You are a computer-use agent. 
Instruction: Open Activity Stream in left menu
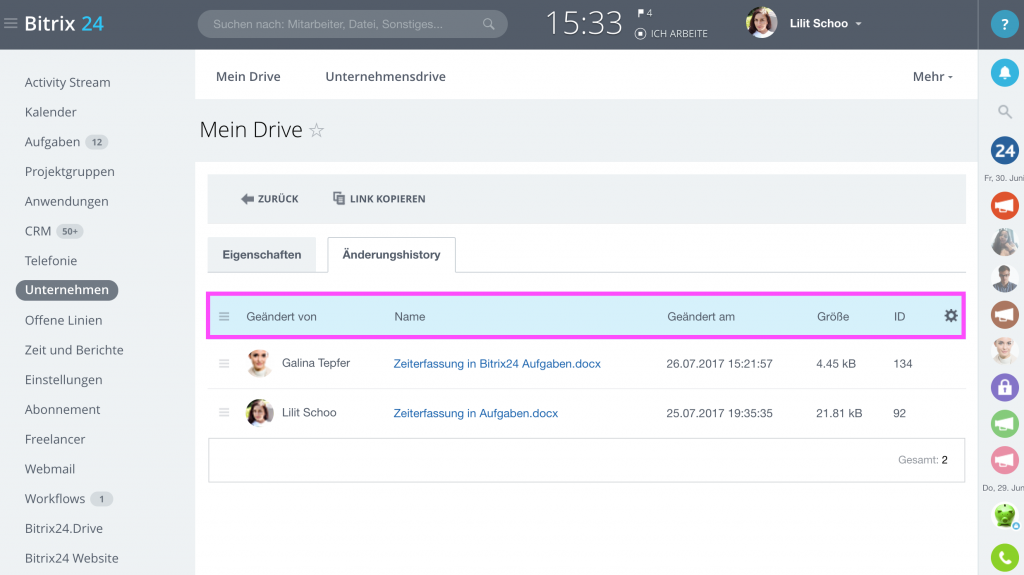(67, 82)
